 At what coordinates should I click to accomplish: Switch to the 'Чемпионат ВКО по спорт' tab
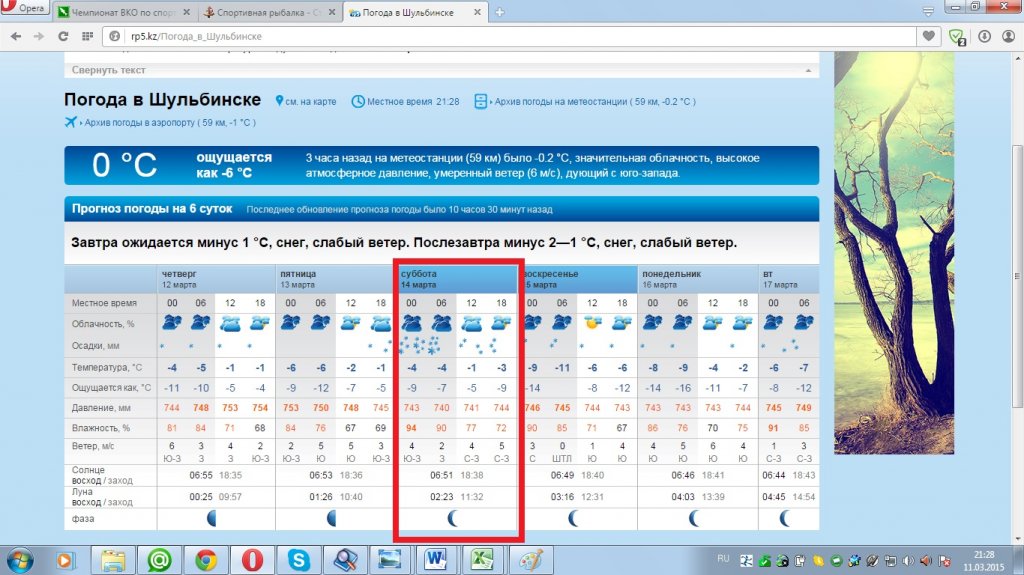[x=122, y=13]
